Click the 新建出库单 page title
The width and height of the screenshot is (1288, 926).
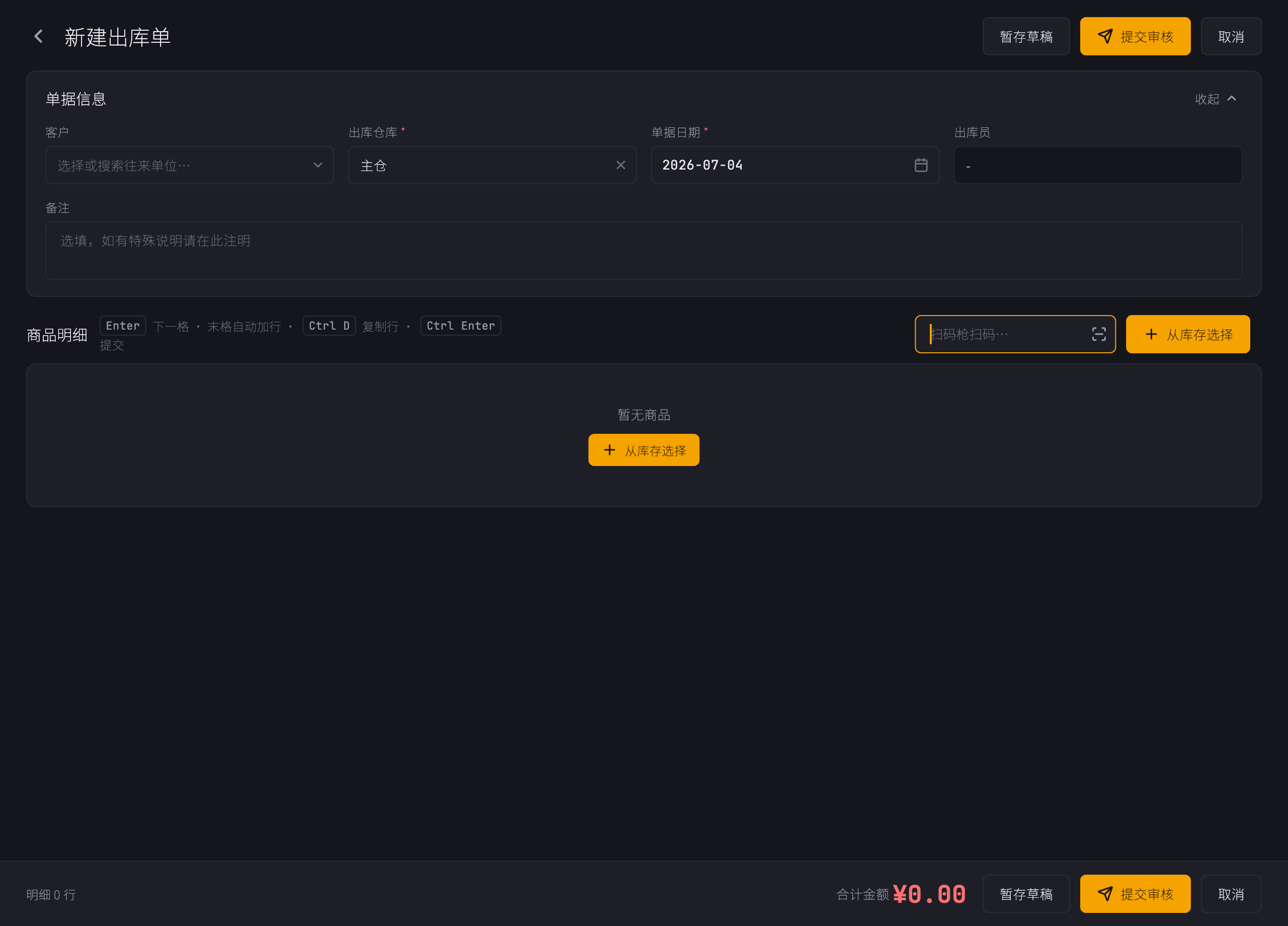click(118, 38)
